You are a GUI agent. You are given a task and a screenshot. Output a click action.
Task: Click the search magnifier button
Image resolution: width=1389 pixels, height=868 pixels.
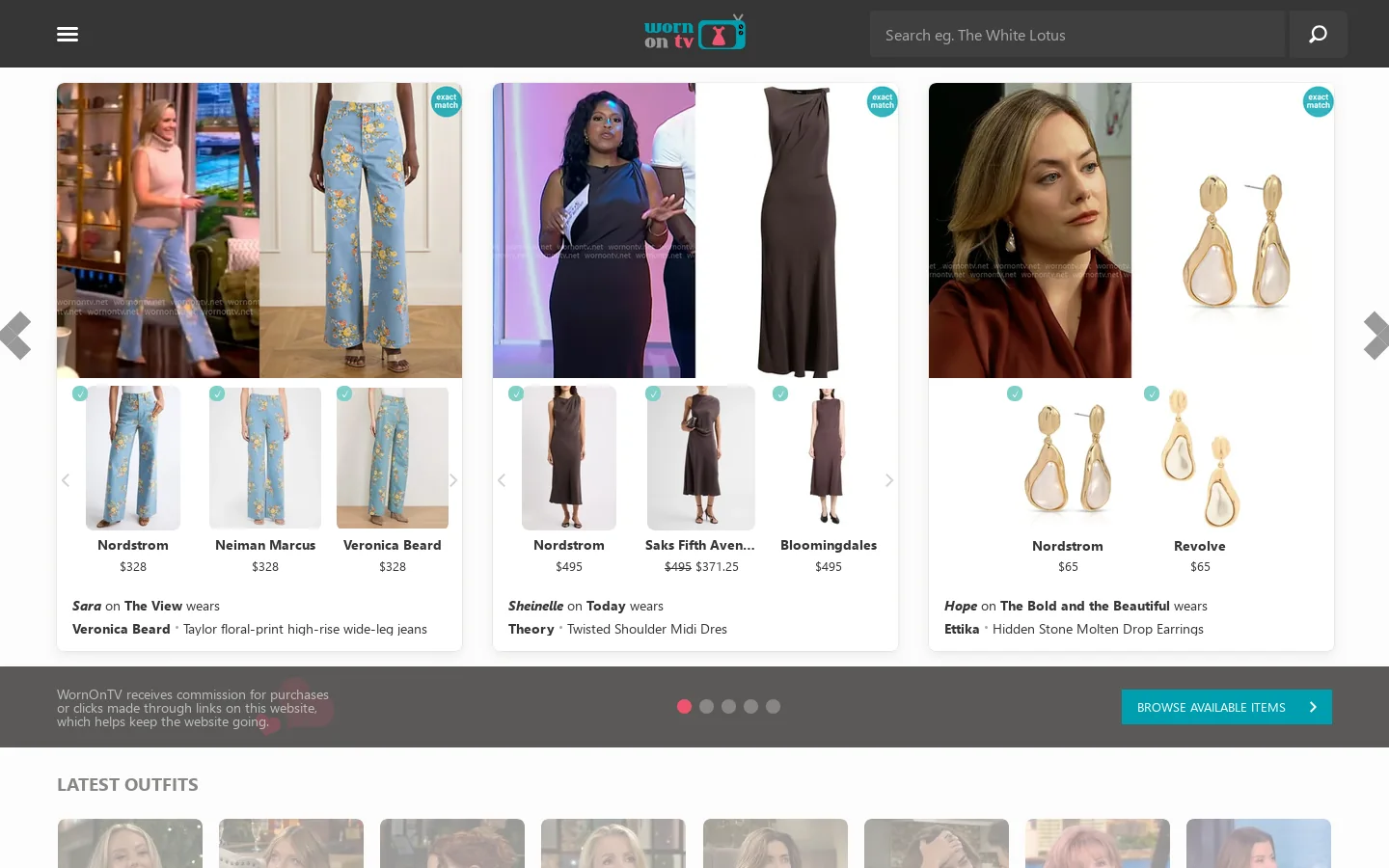tap(1318, 34)
